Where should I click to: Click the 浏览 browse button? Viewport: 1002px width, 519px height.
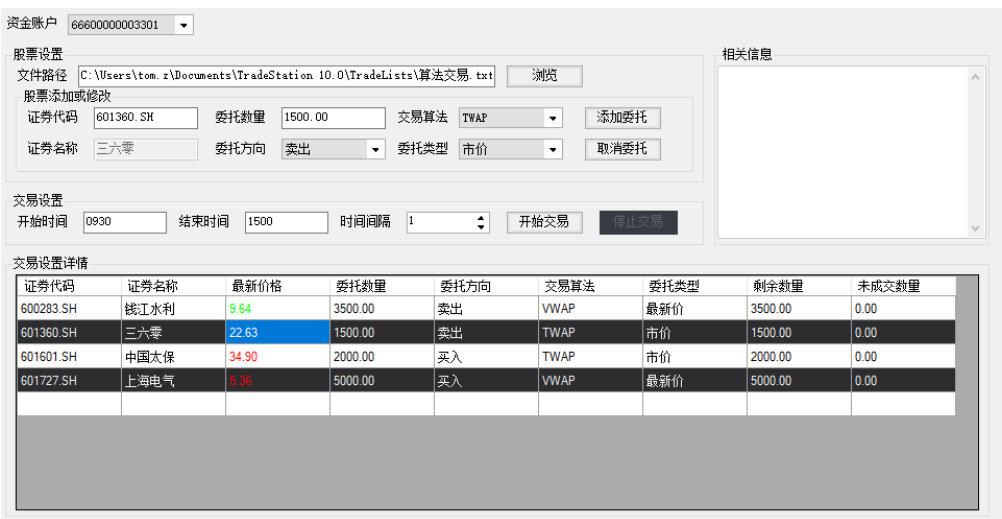click(544, 76)
